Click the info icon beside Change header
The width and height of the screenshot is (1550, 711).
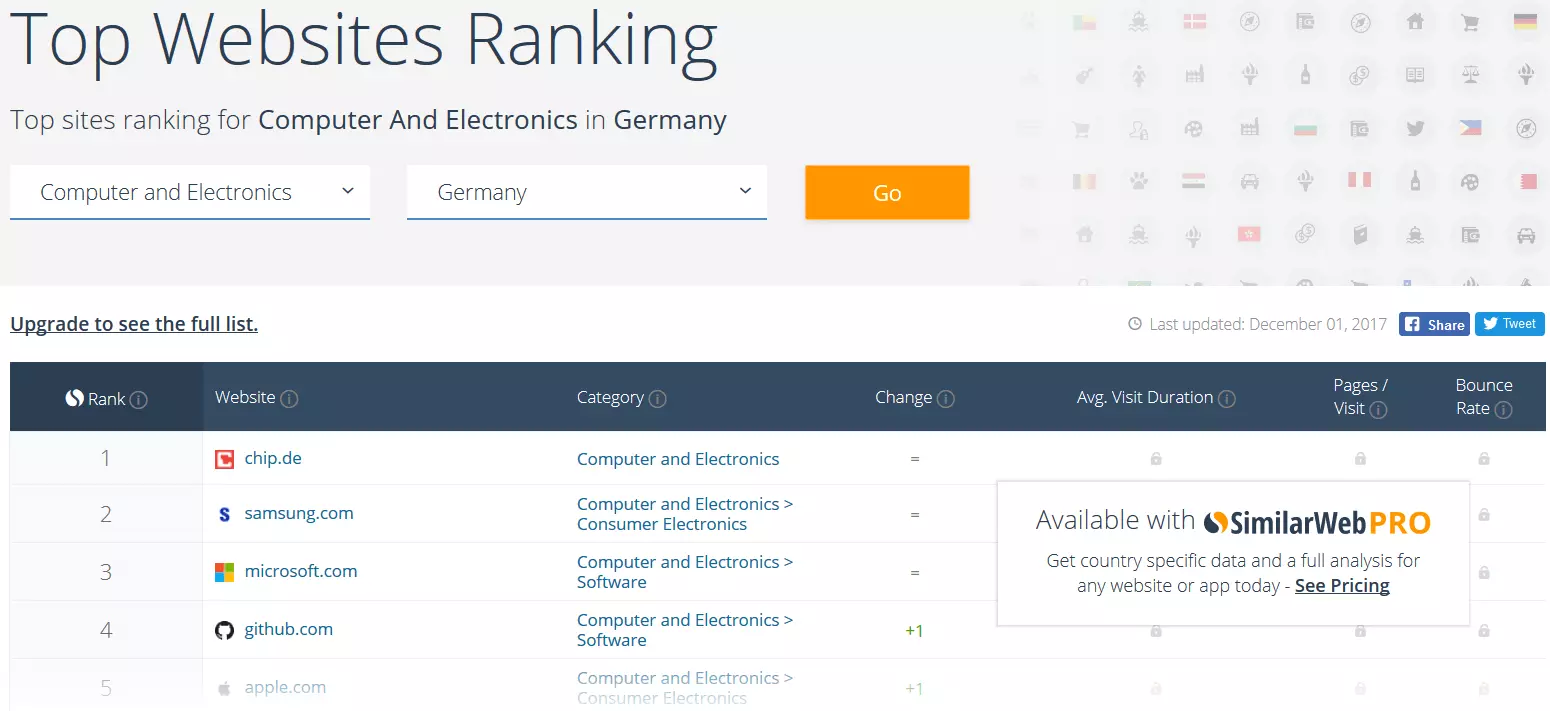point(945,399)
